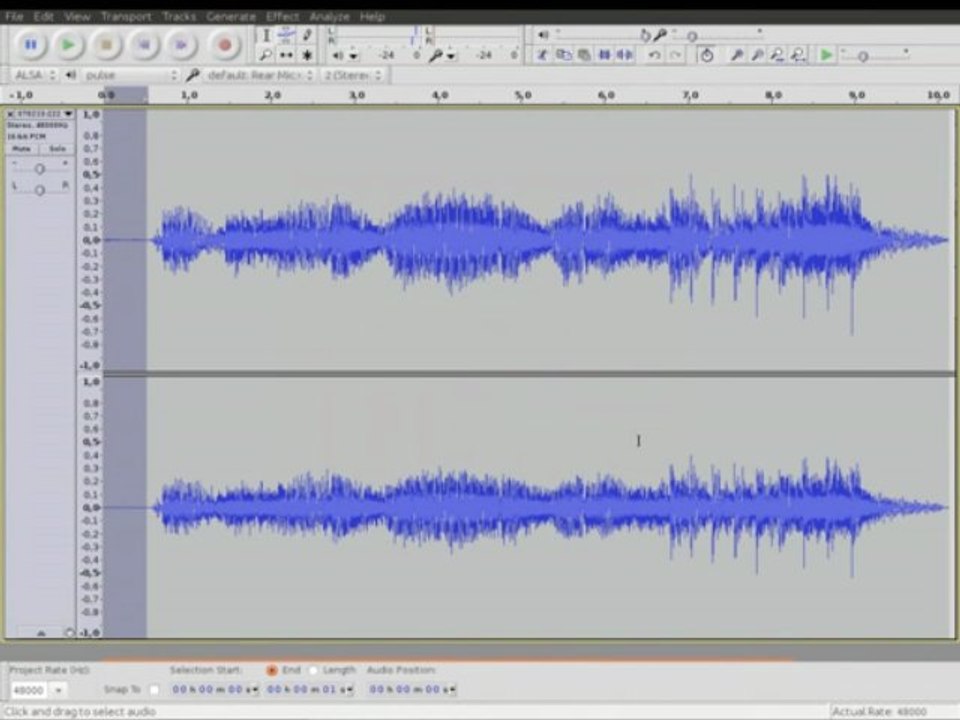Close the track with its X button
The width and height of the screenshot is (960, 720).
click(x=10, y=114)
